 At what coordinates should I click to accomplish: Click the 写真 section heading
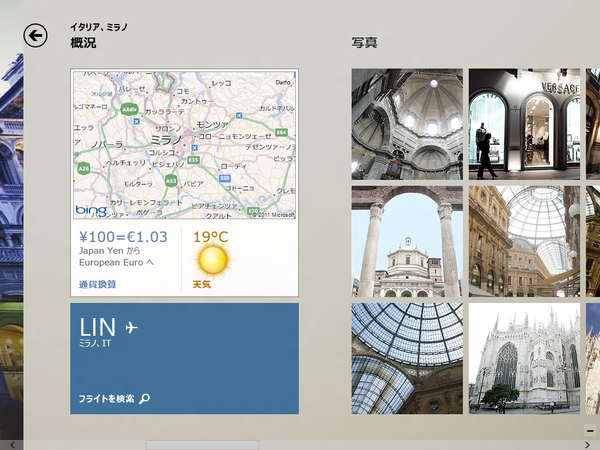click(x=365, y=42)
